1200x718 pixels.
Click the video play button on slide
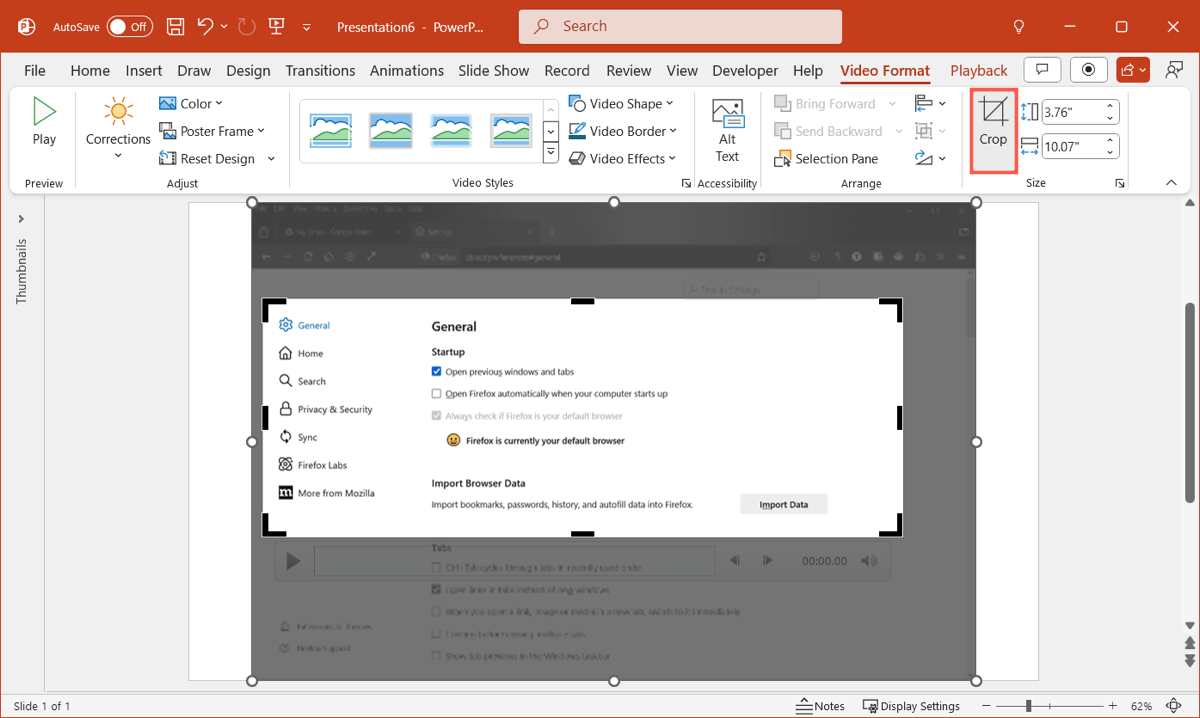pos(293,561)
